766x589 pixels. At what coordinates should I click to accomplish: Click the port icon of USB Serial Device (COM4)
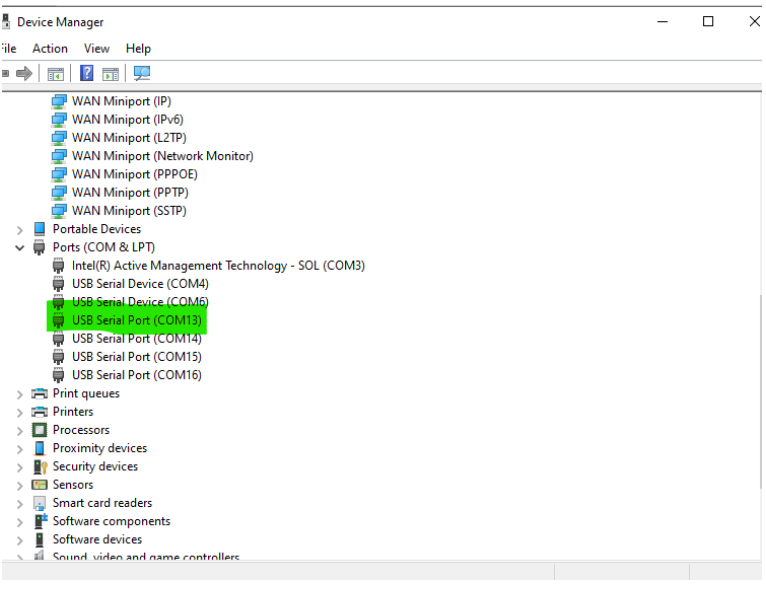58,284
